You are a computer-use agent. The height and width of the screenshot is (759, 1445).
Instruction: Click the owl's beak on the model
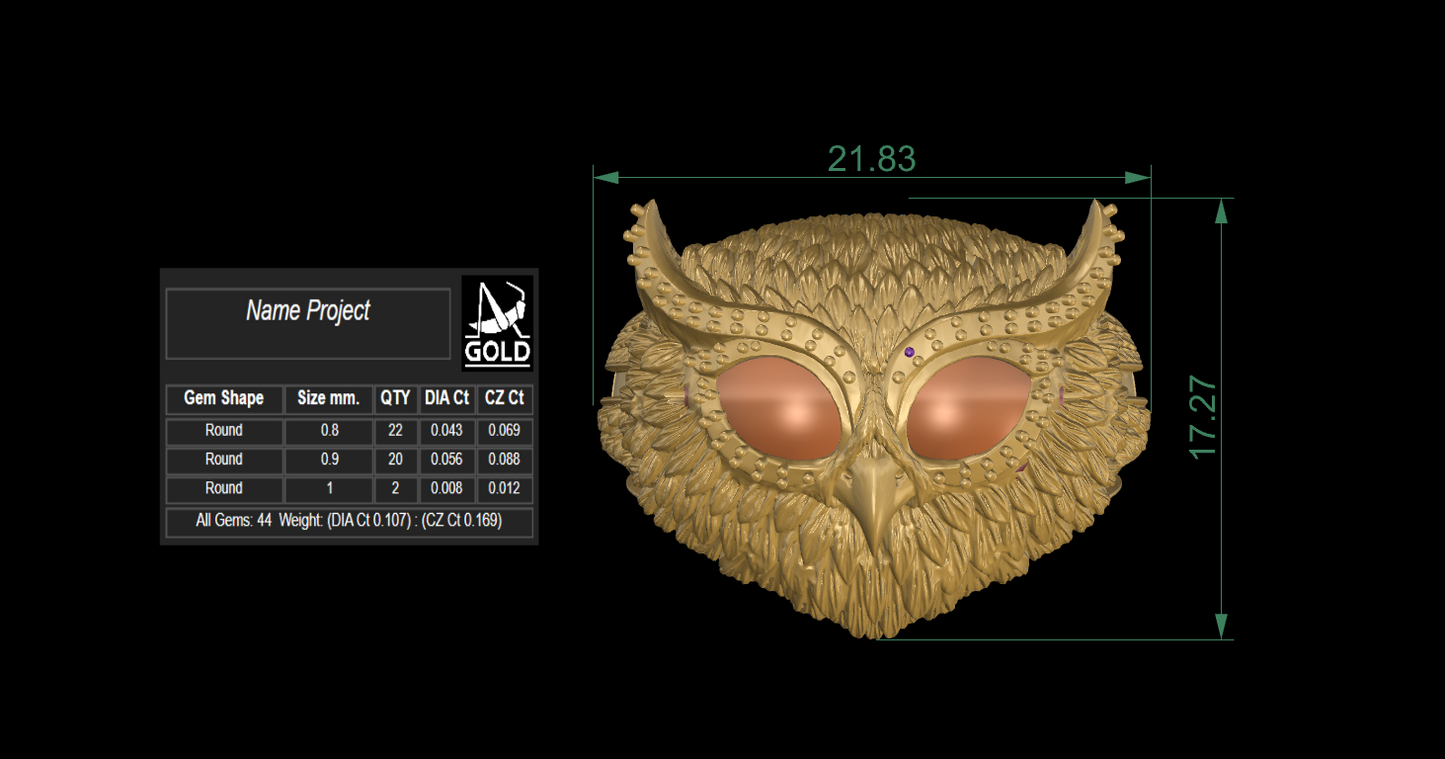[874, 505]
